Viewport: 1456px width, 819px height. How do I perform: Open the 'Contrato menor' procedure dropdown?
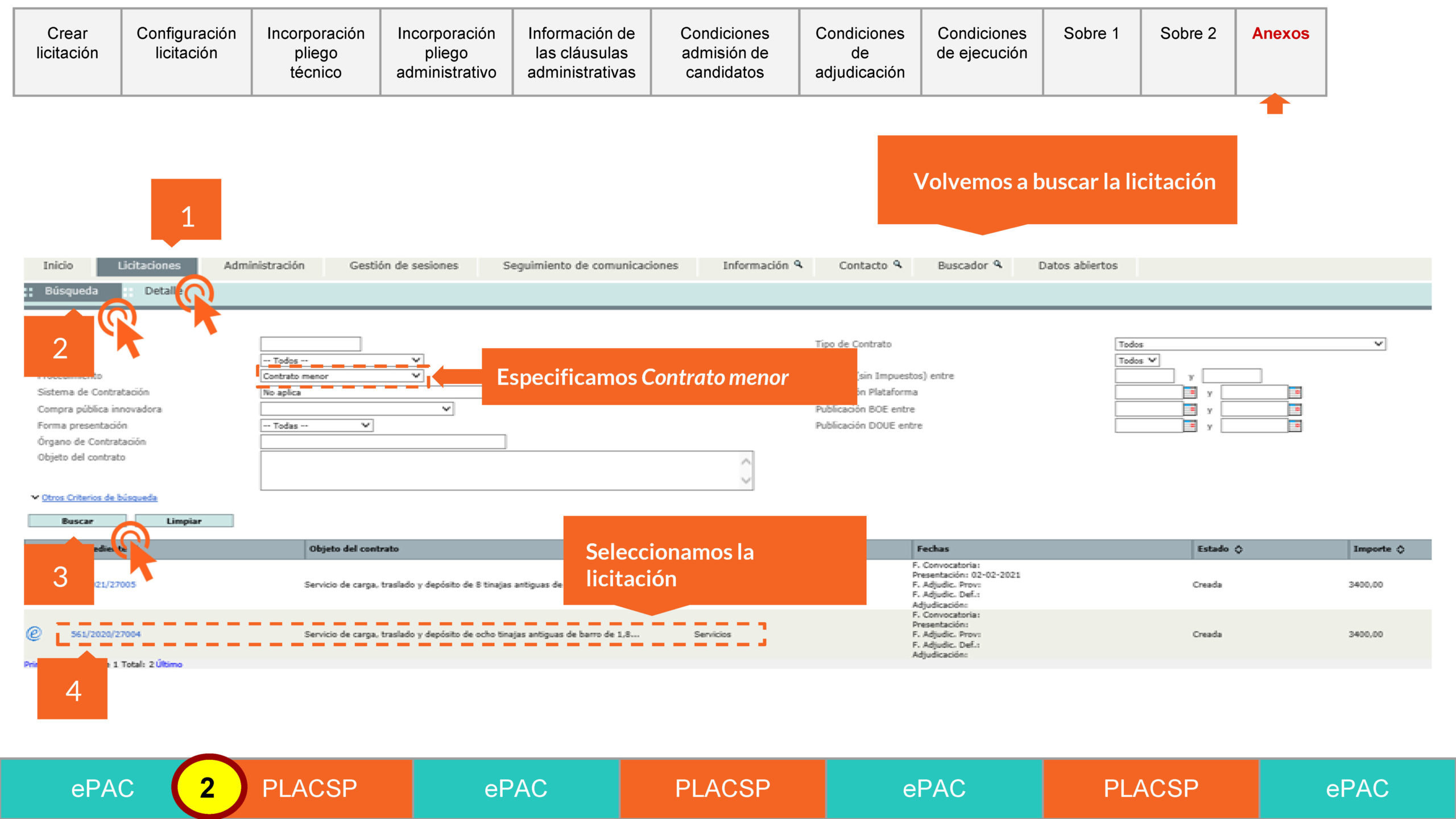tap(342, 376)
